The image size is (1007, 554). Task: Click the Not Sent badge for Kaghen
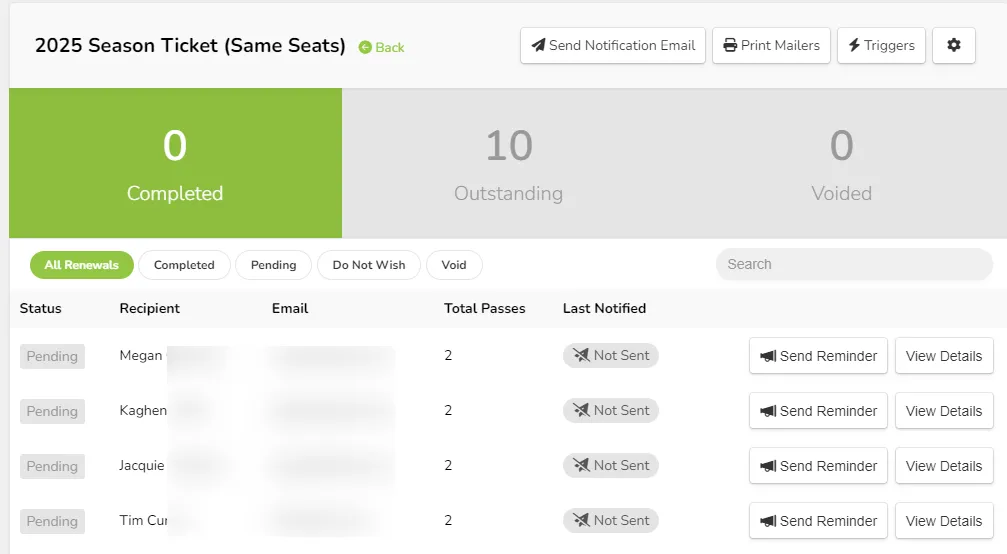click(611, 410)
